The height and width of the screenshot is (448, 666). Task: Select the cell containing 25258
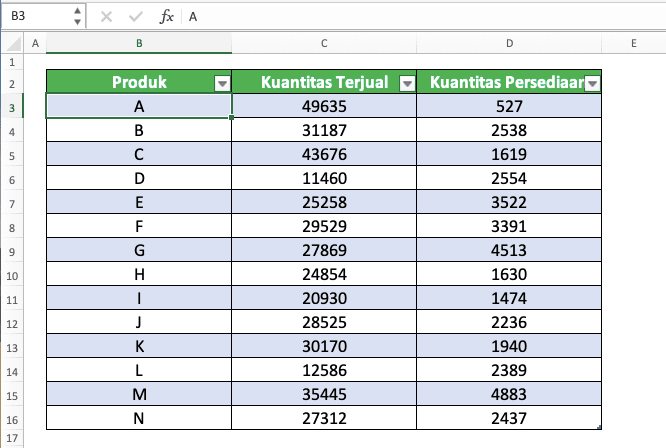pos(324,202)
